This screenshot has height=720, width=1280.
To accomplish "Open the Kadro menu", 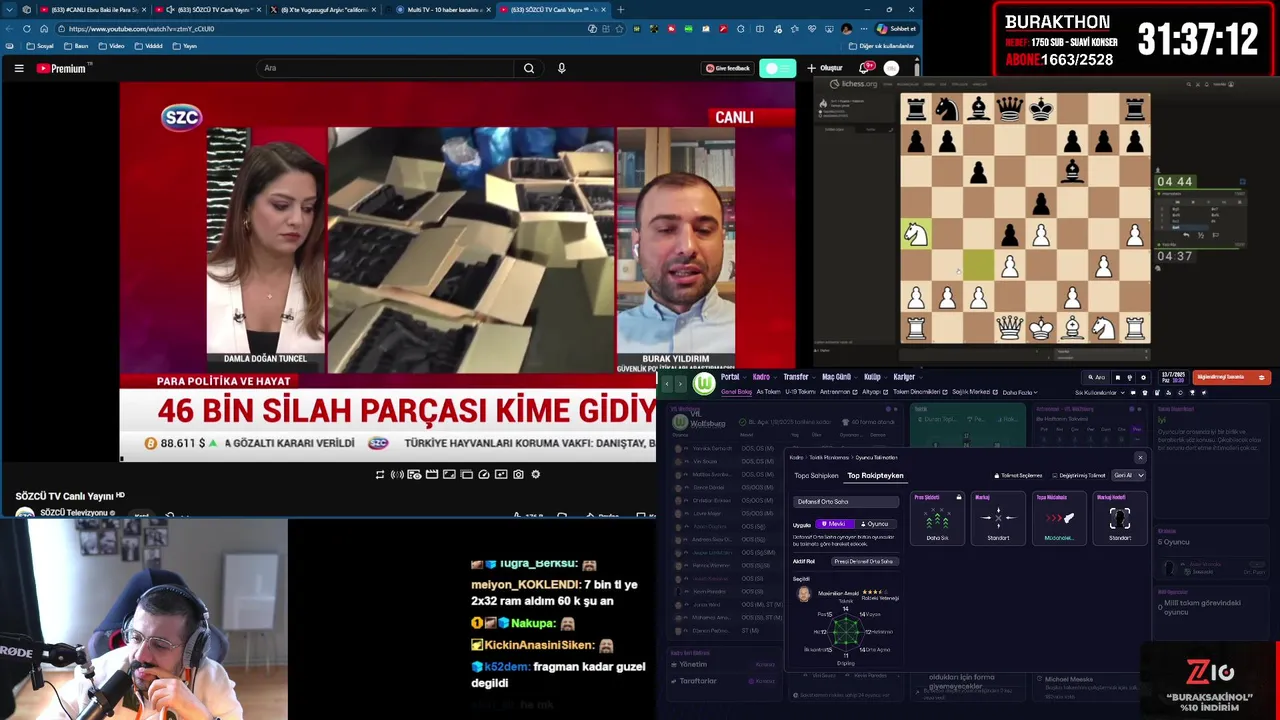I will pyautogui.click(x=764, y=377).
